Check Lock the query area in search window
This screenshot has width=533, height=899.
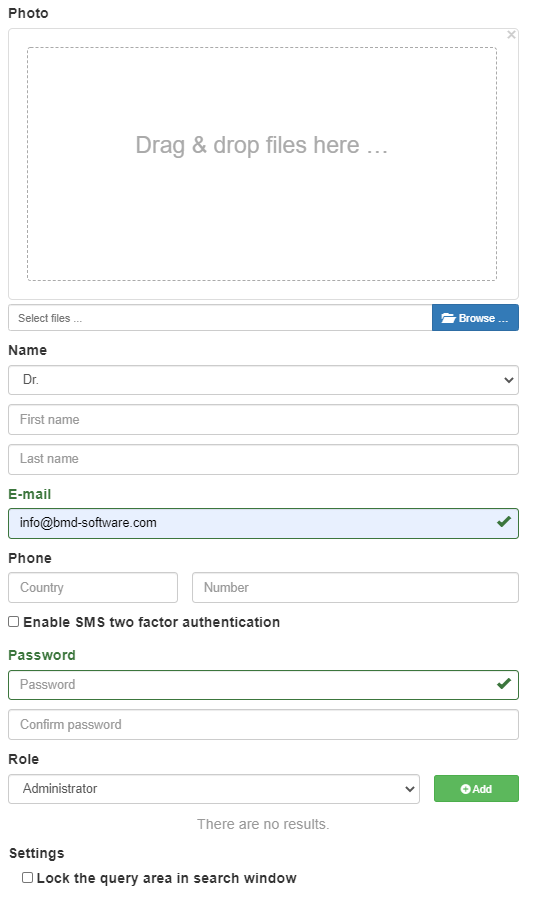pos(27,878)
